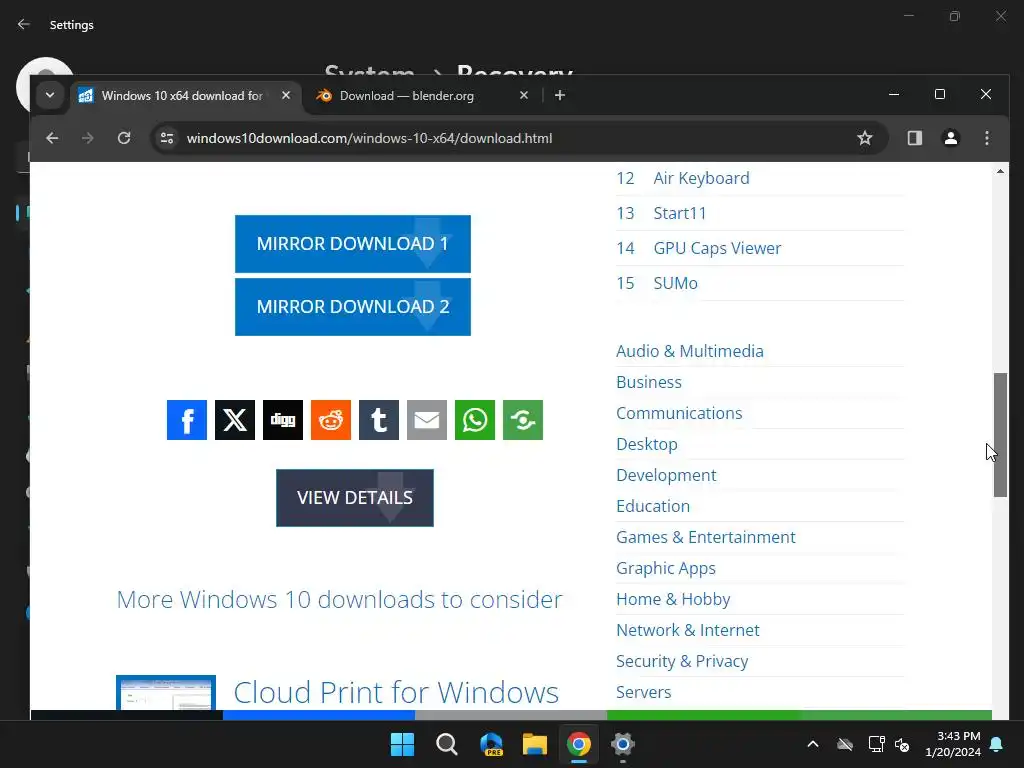Image resolution: width=1024 pixels, height=768 pixels.
Task: Go forward in Chrome browser
Action: tap(88, 138)
